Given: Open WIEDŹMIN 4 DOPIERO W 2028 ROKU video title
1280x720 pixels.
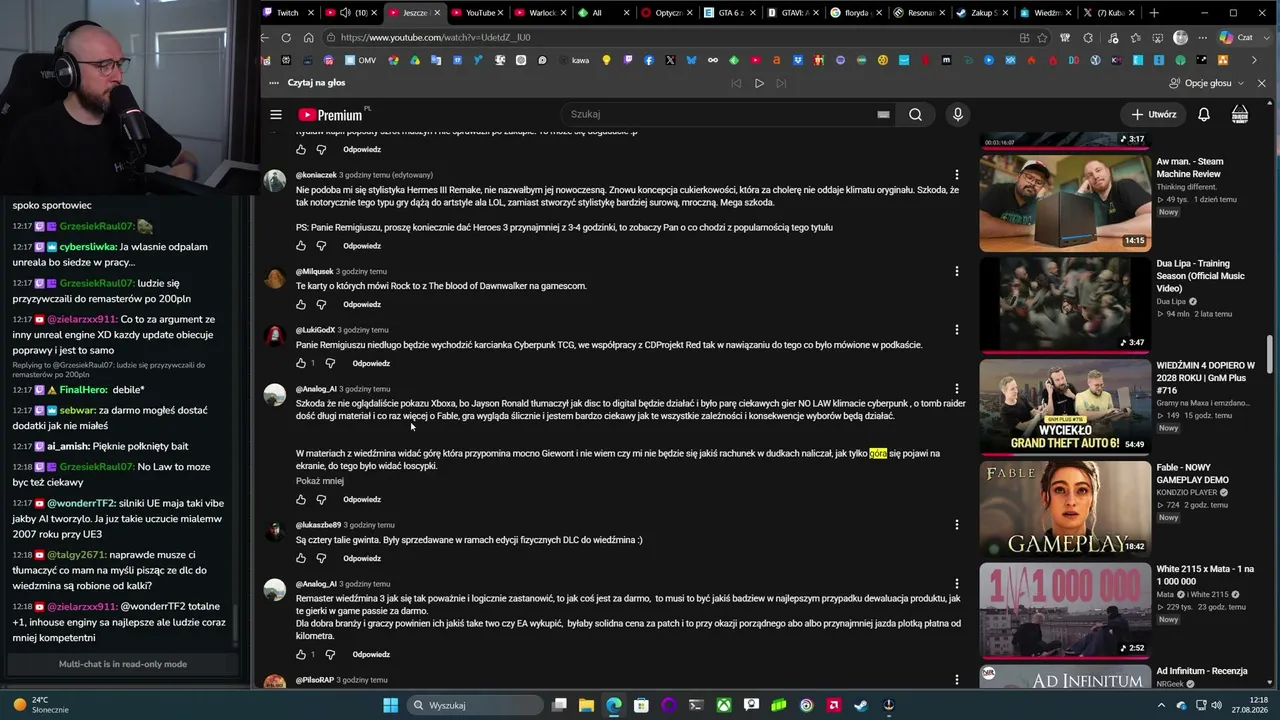Looking at the screenshot, I should (x=1206, y=378).
